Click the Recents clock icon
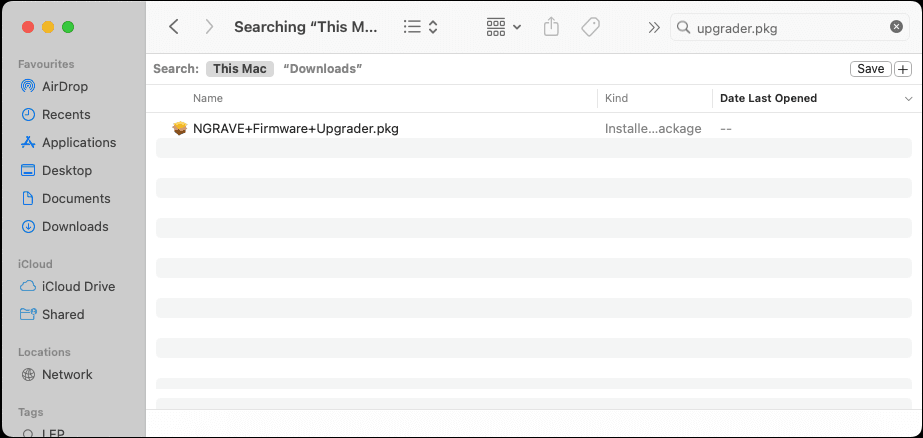The width and height of the screenshot is (923, 438). [28, 114]
